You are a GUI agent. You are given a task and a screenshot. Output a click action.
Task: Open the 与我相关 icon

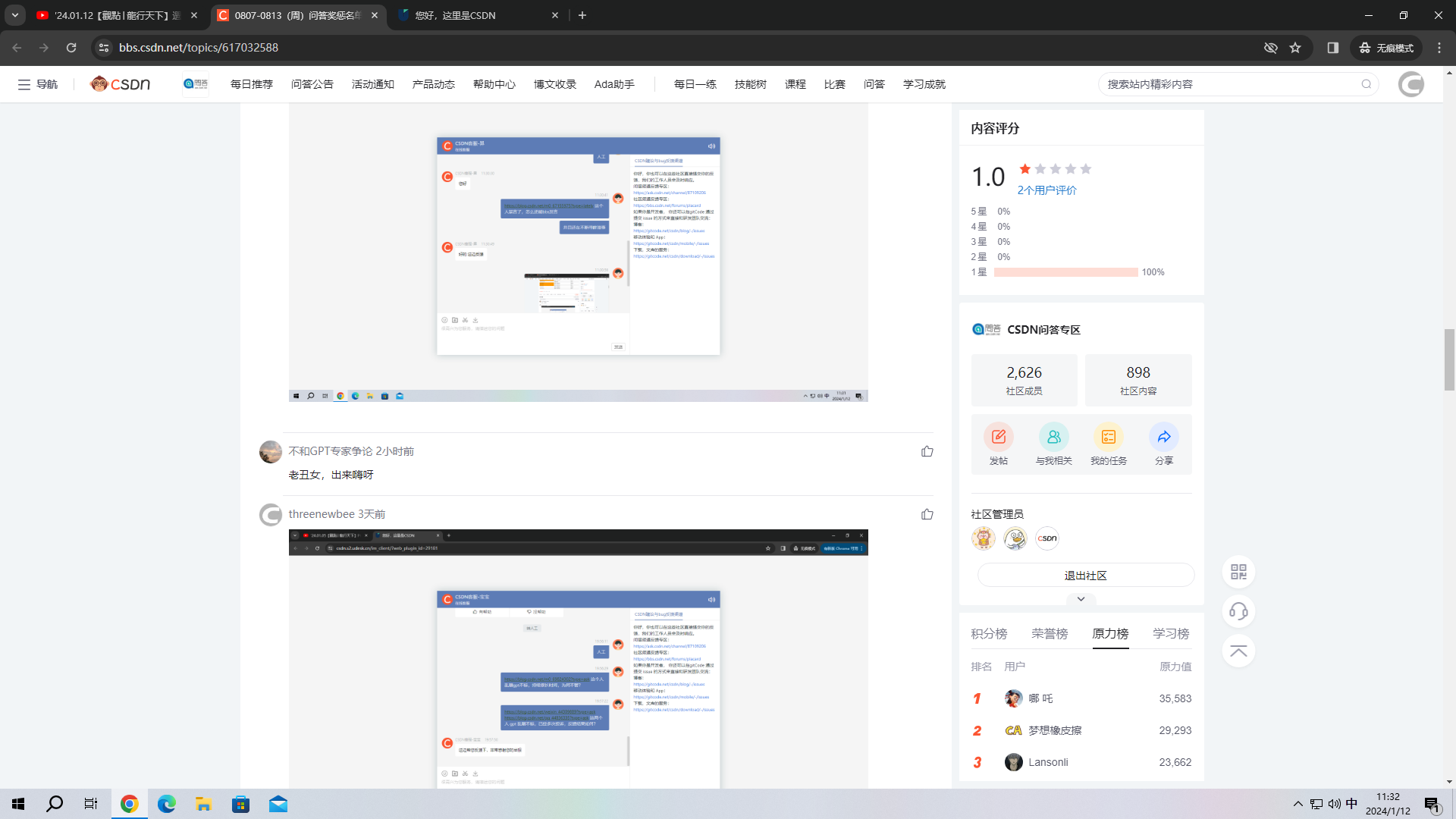(1053, 437)
